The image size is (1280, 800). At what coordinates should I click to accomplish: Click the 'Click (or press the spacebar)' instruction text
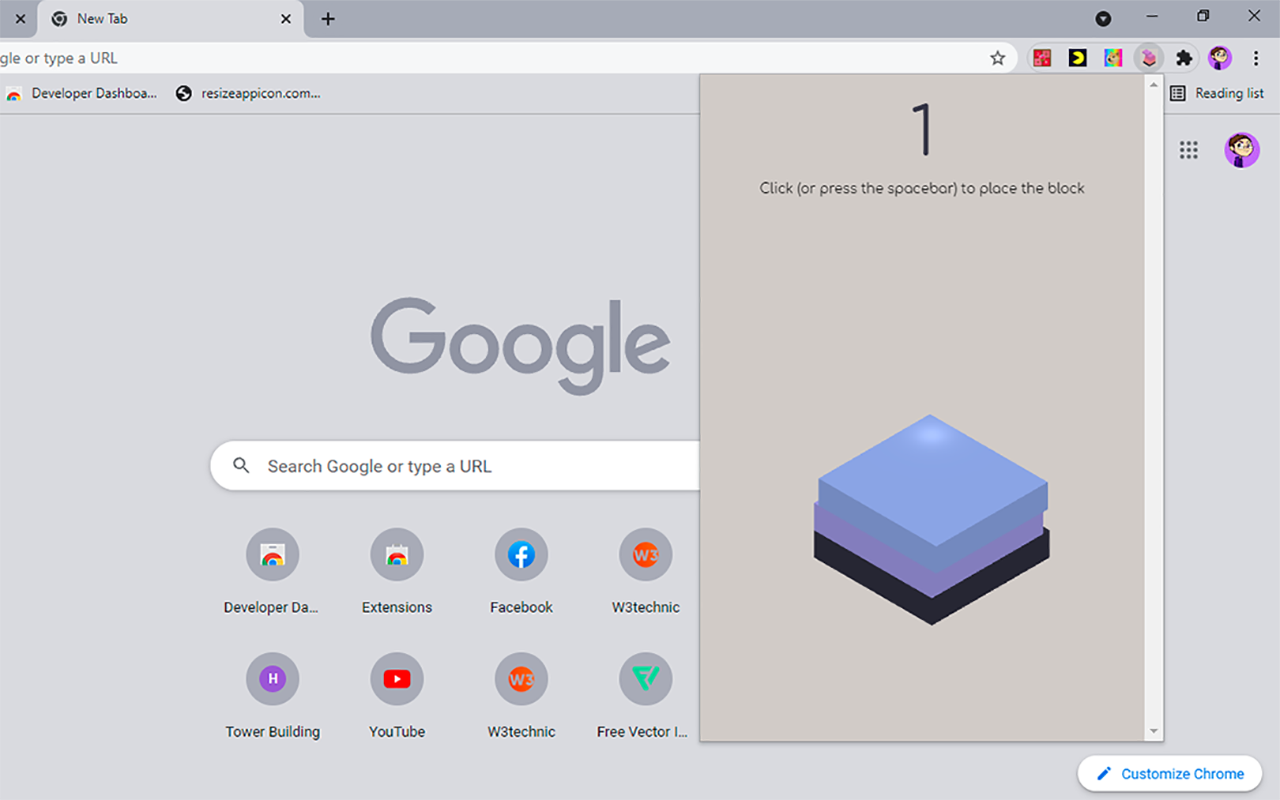pyautogui.click(x=922, y=188)
